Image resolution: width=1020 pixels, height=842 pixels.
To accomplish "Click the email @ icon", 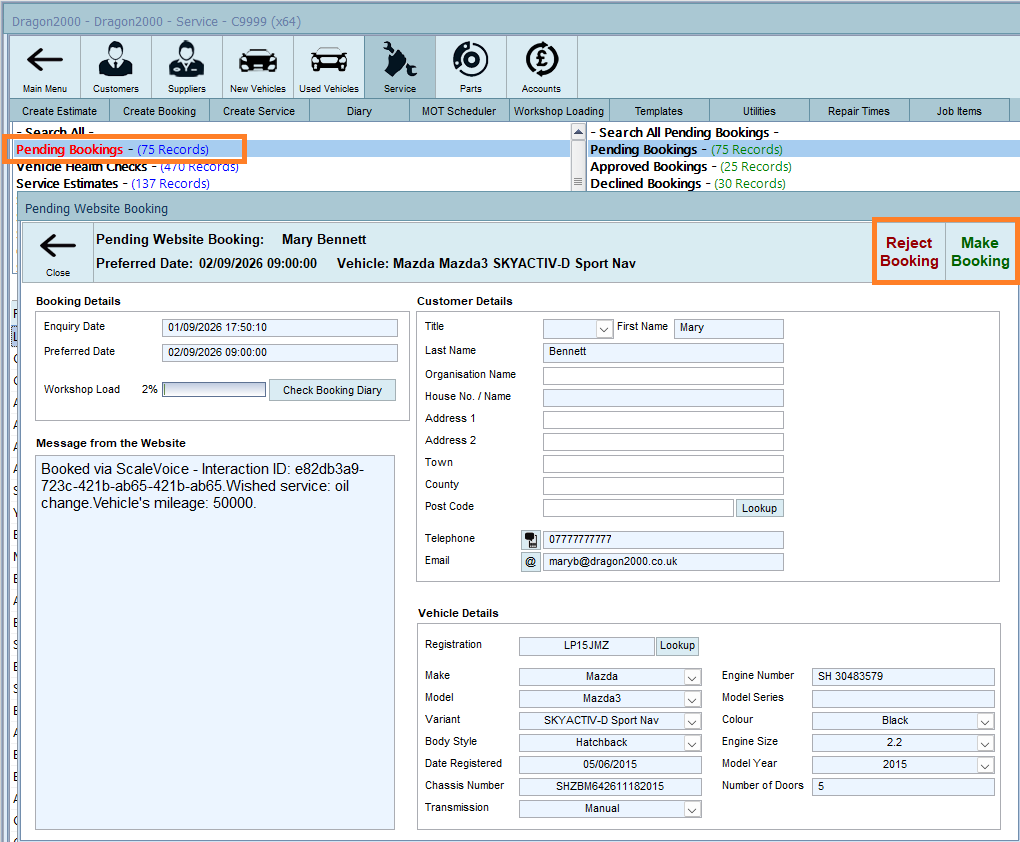I will [x=531, y=562].
